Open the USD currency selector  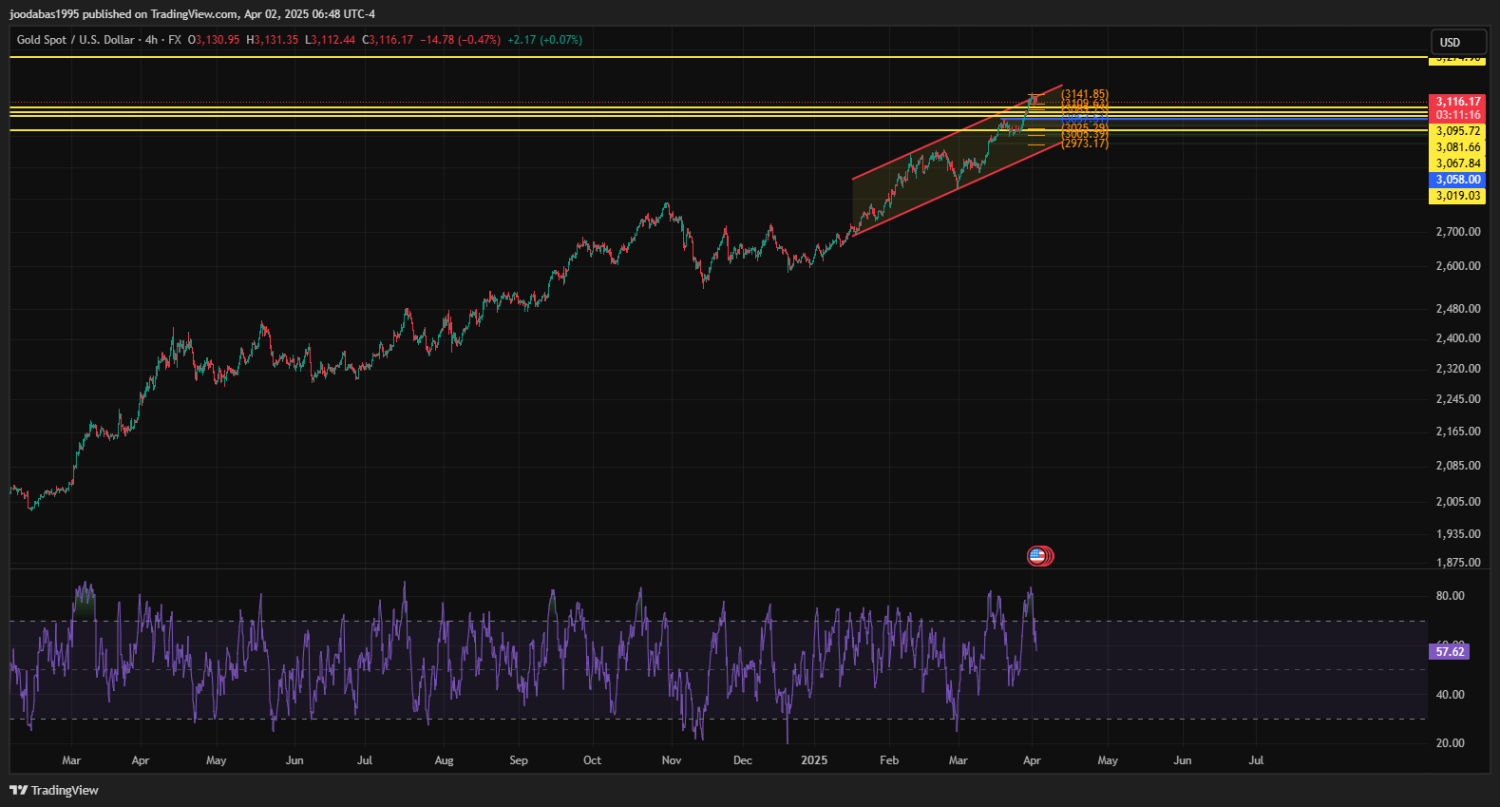pyautogui.click(x=1449, y=42)
